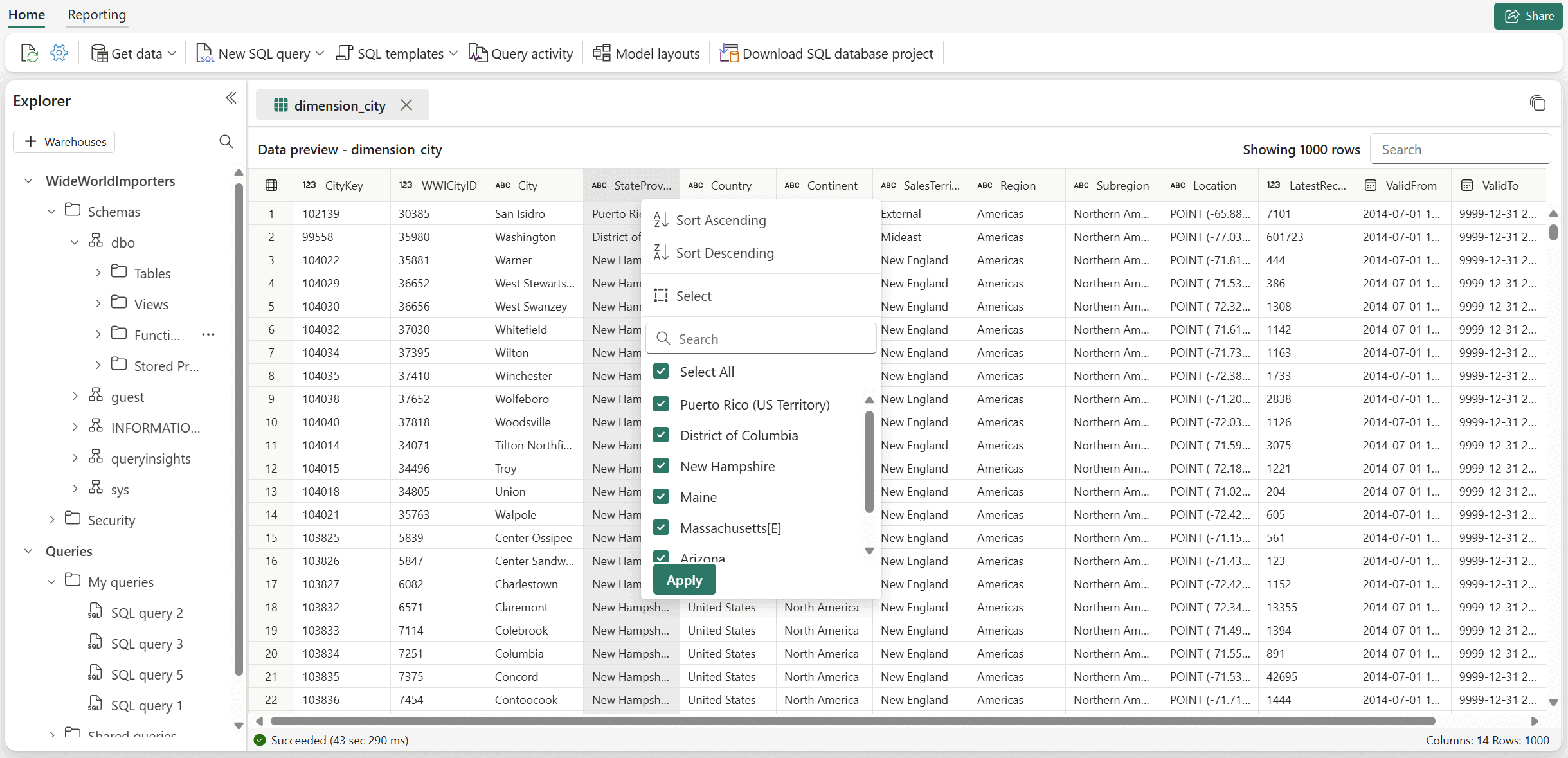Collapse the WideWorldImporters node
This screenshot has height=758, width=1568.
click(28, 181)
